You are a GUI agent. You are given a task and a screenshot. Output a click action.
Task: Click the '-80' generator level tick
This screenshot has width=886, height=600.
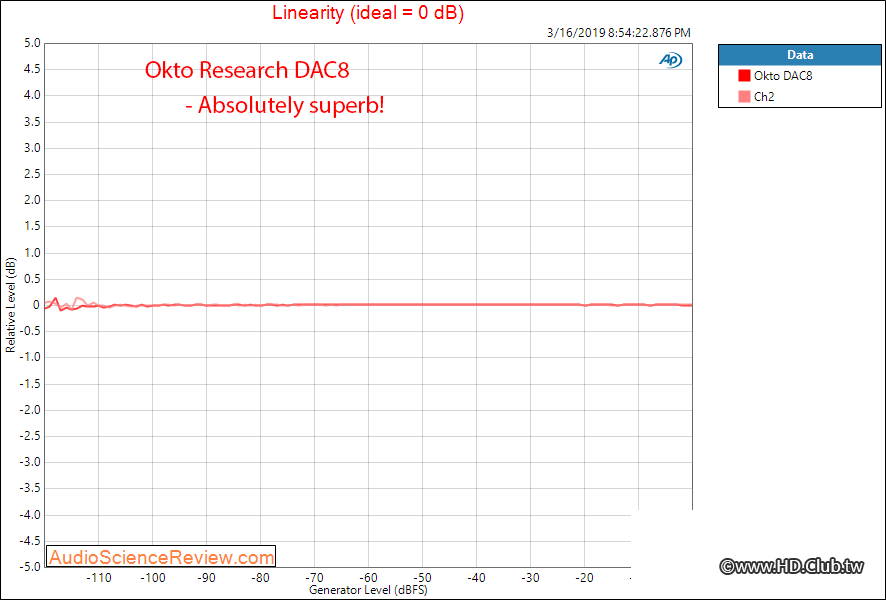pyautogui.click(x=260, y=578)
